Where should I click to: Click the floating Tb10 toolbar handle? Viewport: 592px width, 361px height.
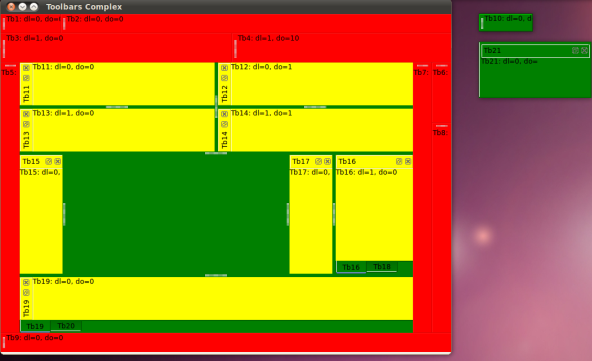click(x=482, y=23)
